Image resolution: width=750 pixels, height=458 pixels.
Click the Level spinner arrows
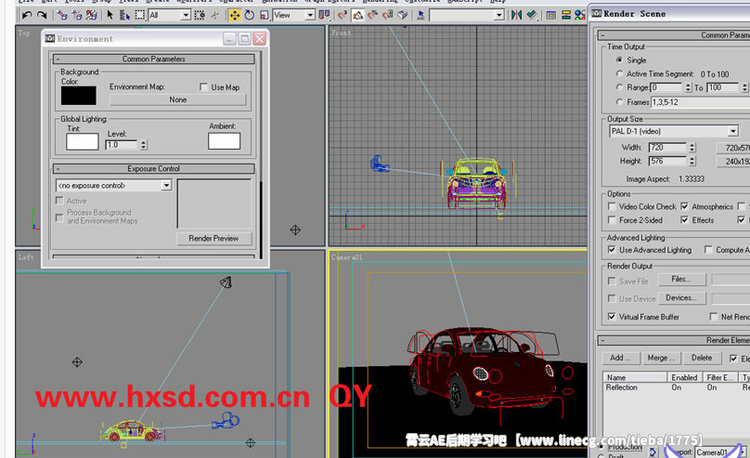(143, 145)
